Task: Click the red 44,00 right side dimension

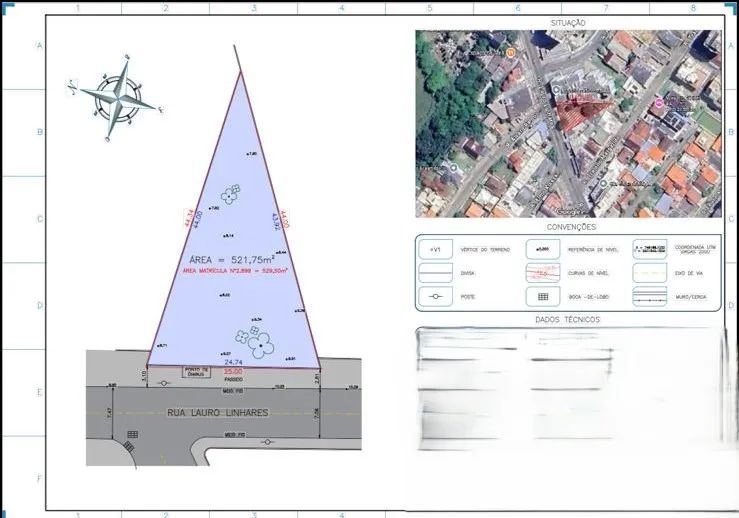Action: (284, 220)
